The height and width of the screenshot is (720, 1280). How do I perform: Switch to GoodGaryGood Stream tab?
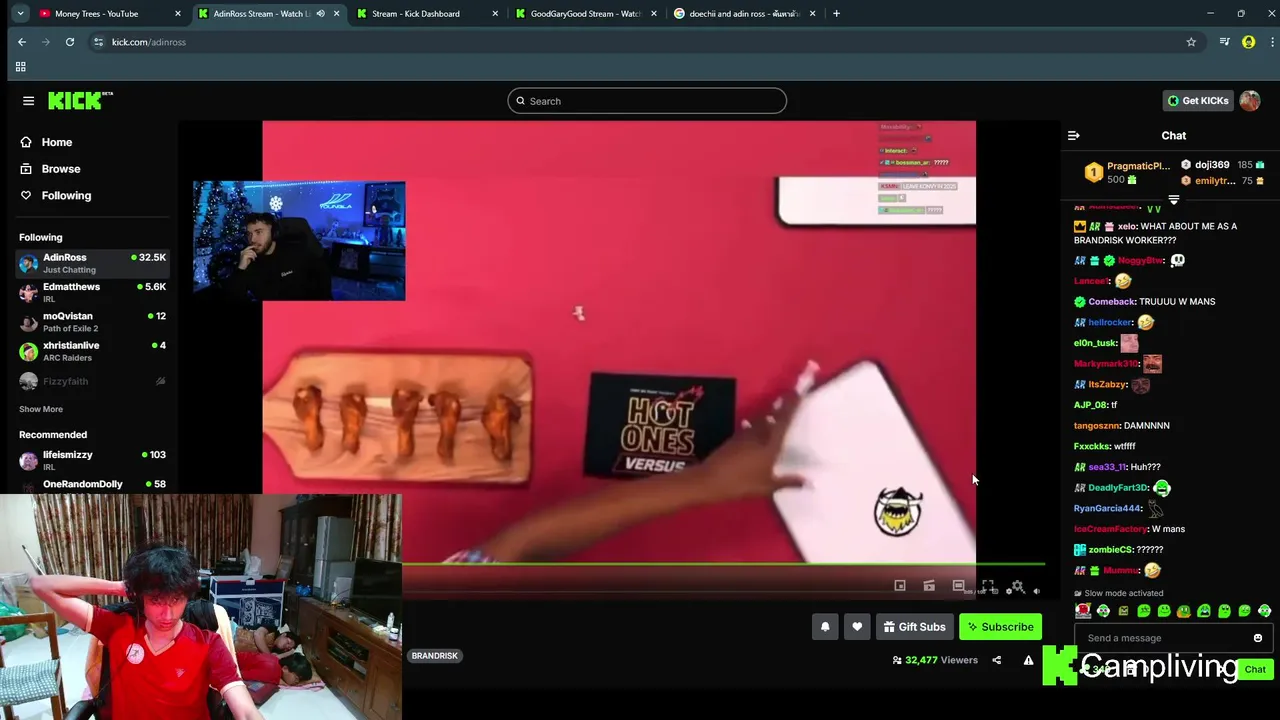point(585,14)
